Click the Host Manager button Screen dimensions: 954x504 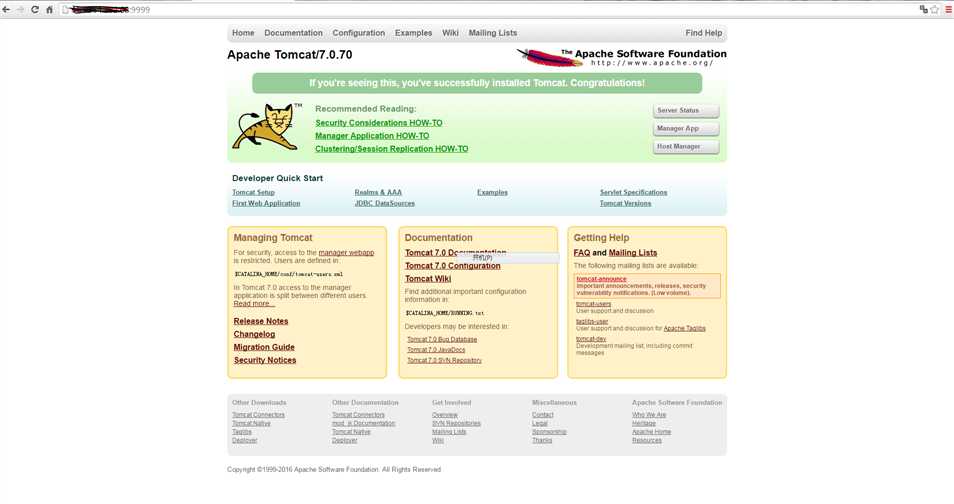[686, 147]
